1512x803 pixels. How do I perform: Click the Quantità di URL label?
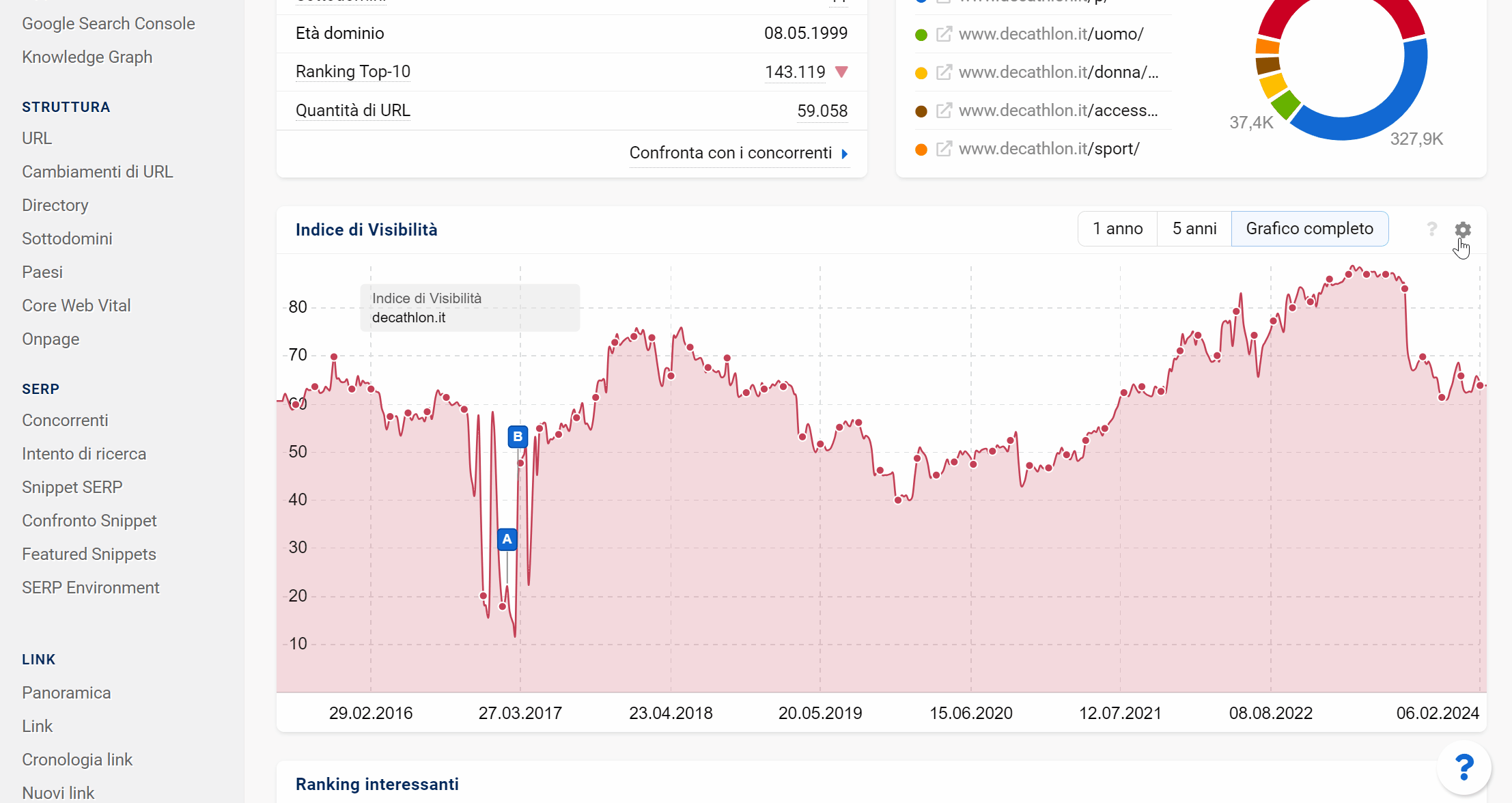353,111
